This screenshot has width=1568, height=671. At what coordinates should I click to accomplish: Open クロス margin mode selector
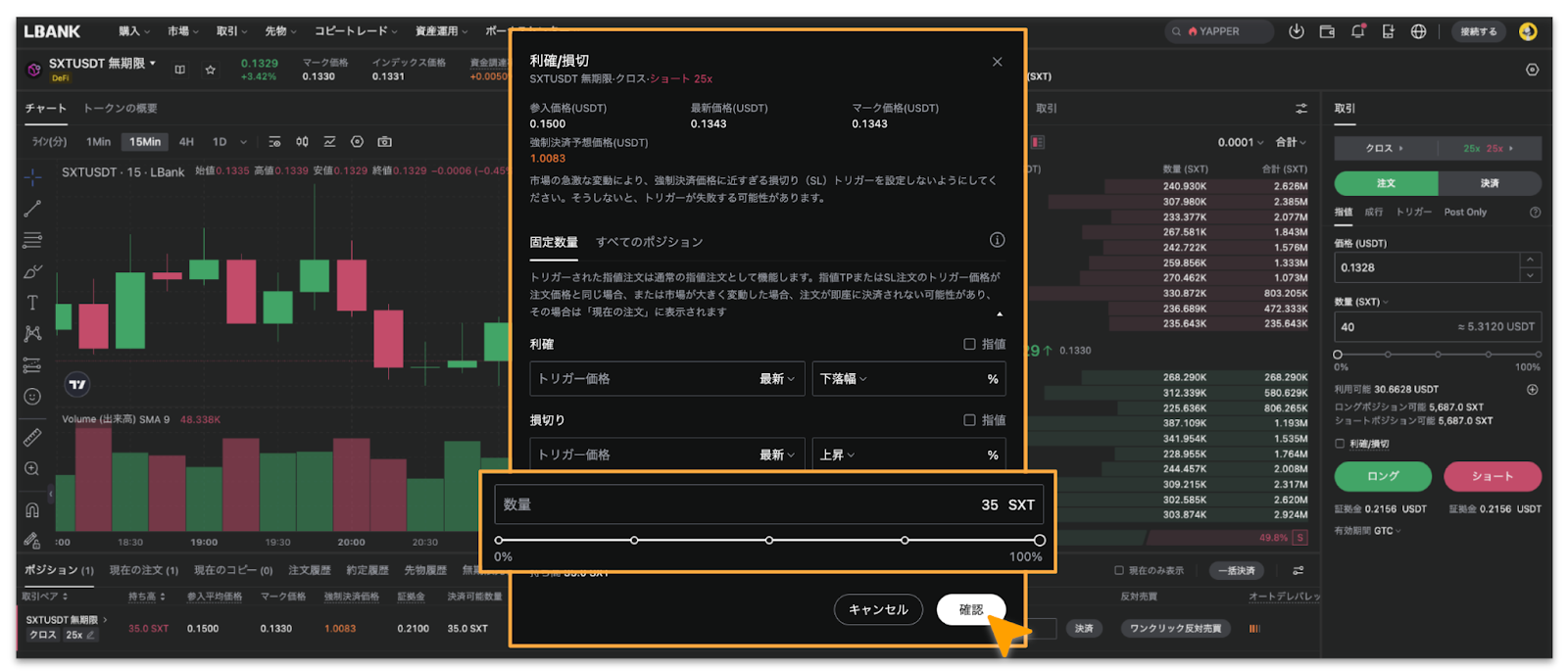pos(1385,148)
